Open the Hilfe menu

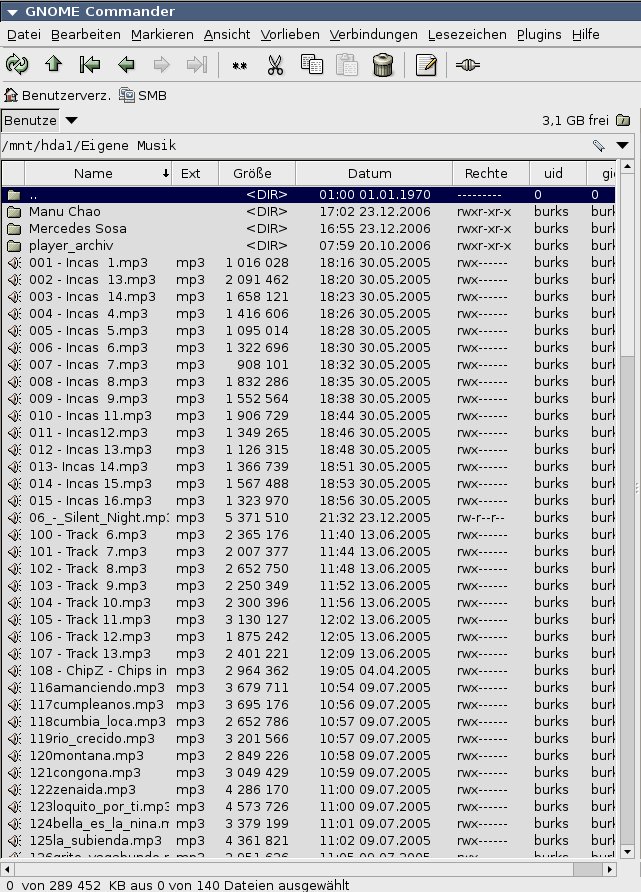586,35
